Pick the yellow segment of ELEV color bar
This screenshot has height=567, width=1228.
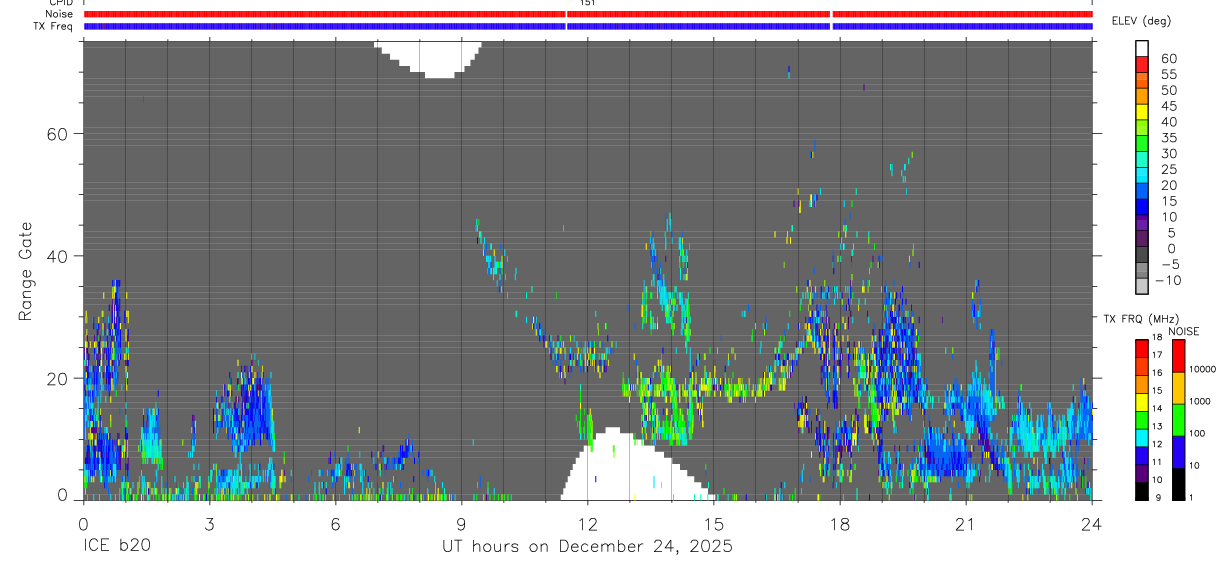point(1142,112)
